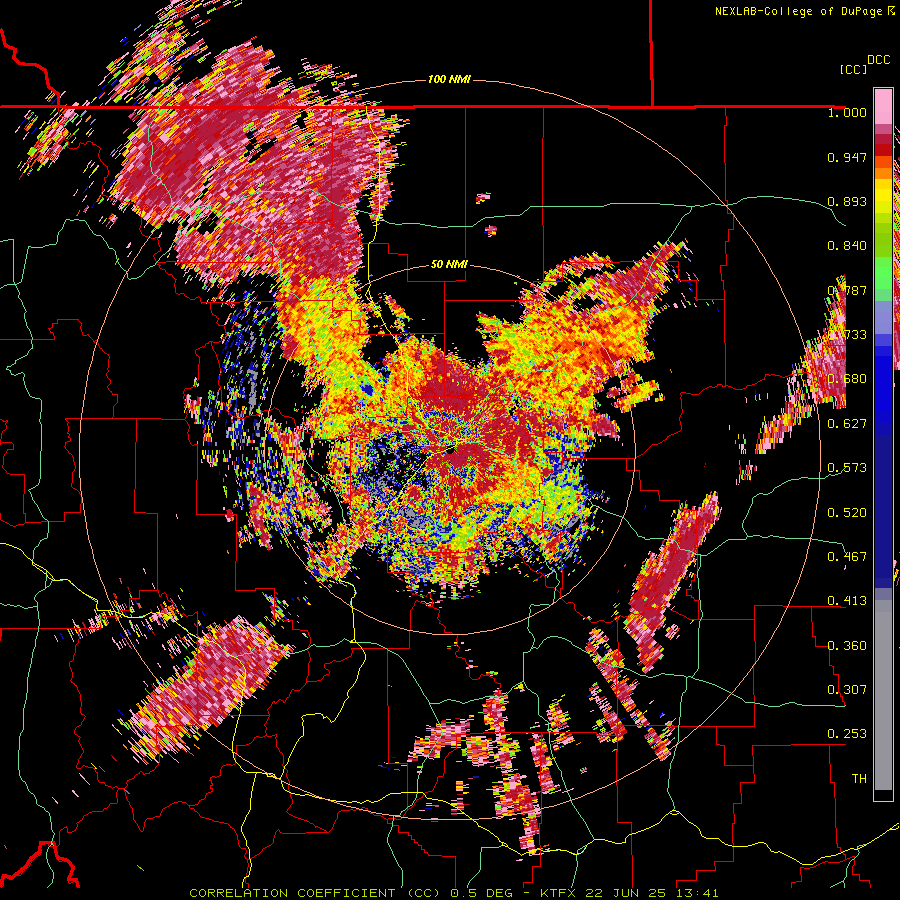Screen dimensions: 900x900
Task: Click the 0.307 legend value
Action: (847, 690)
